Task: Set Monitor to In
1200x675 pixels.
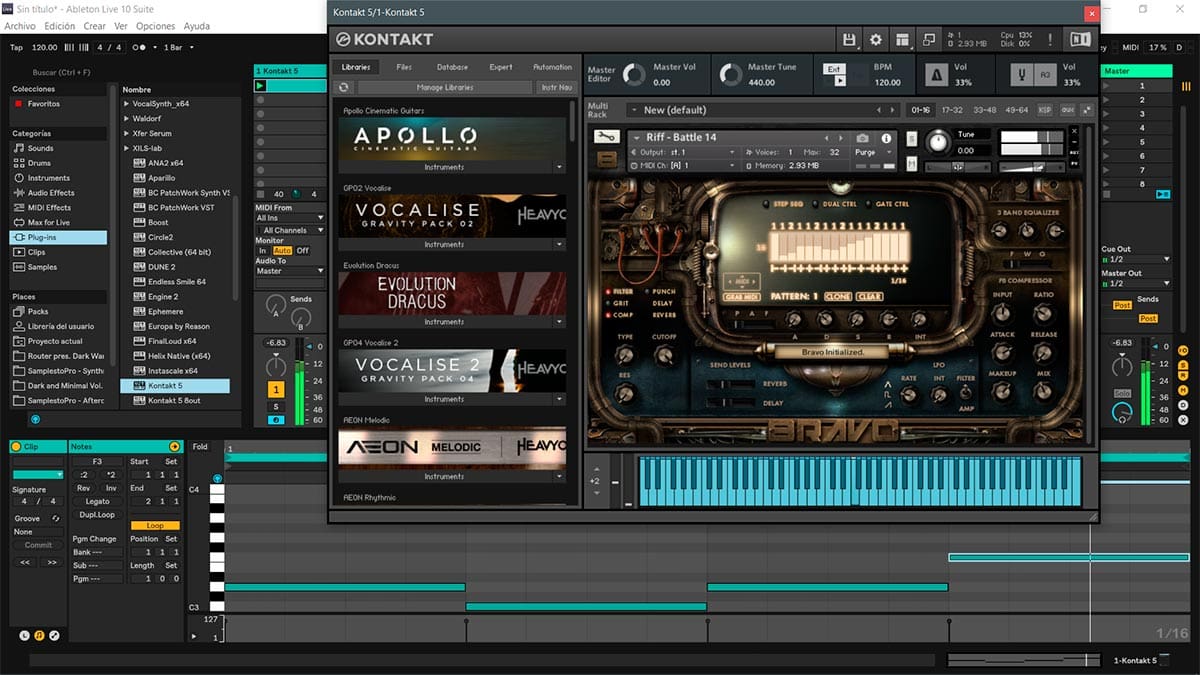Action: point(263,250)
